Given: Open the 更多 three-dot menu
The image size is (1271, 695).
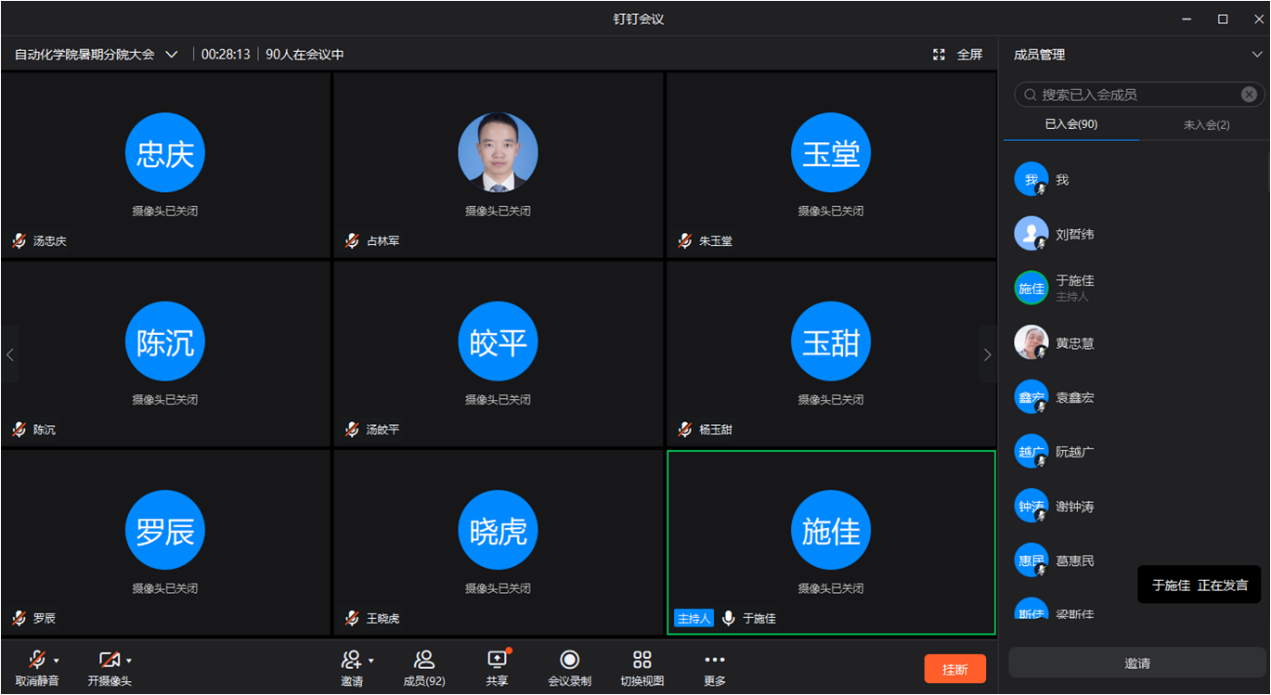Looking at the screenshot, I should click(x=714, y=661).
